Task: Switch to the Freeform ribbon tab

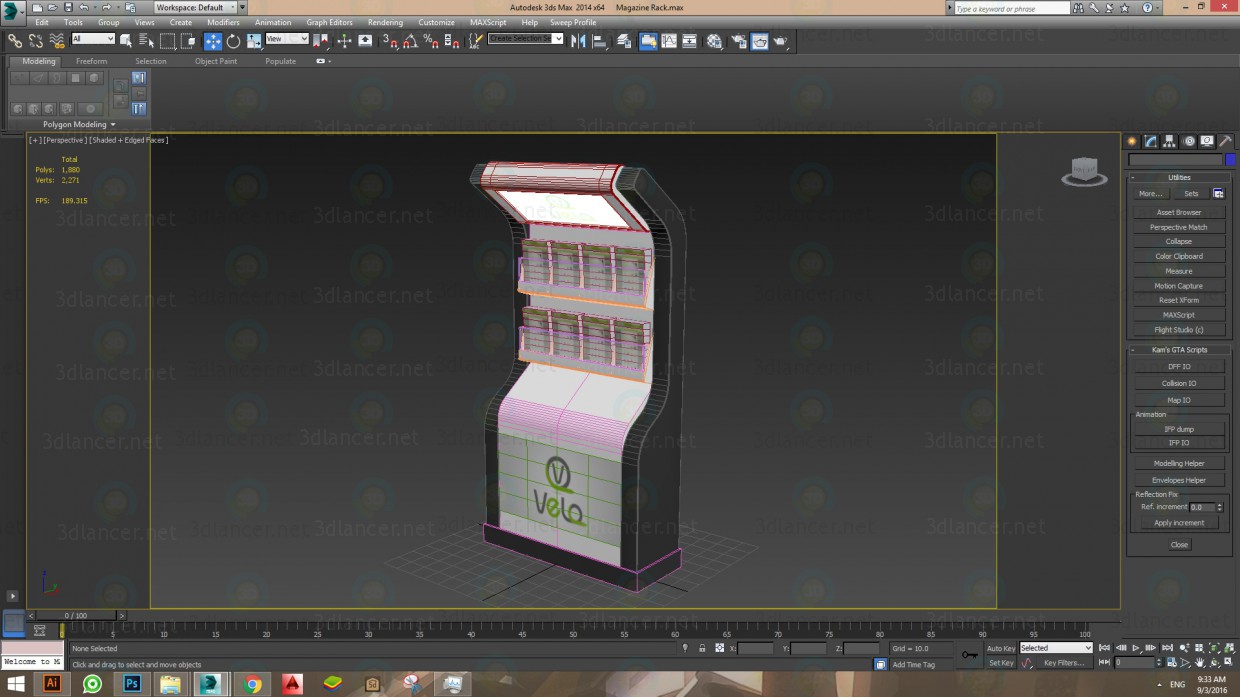Action: [x=91, y=61]
